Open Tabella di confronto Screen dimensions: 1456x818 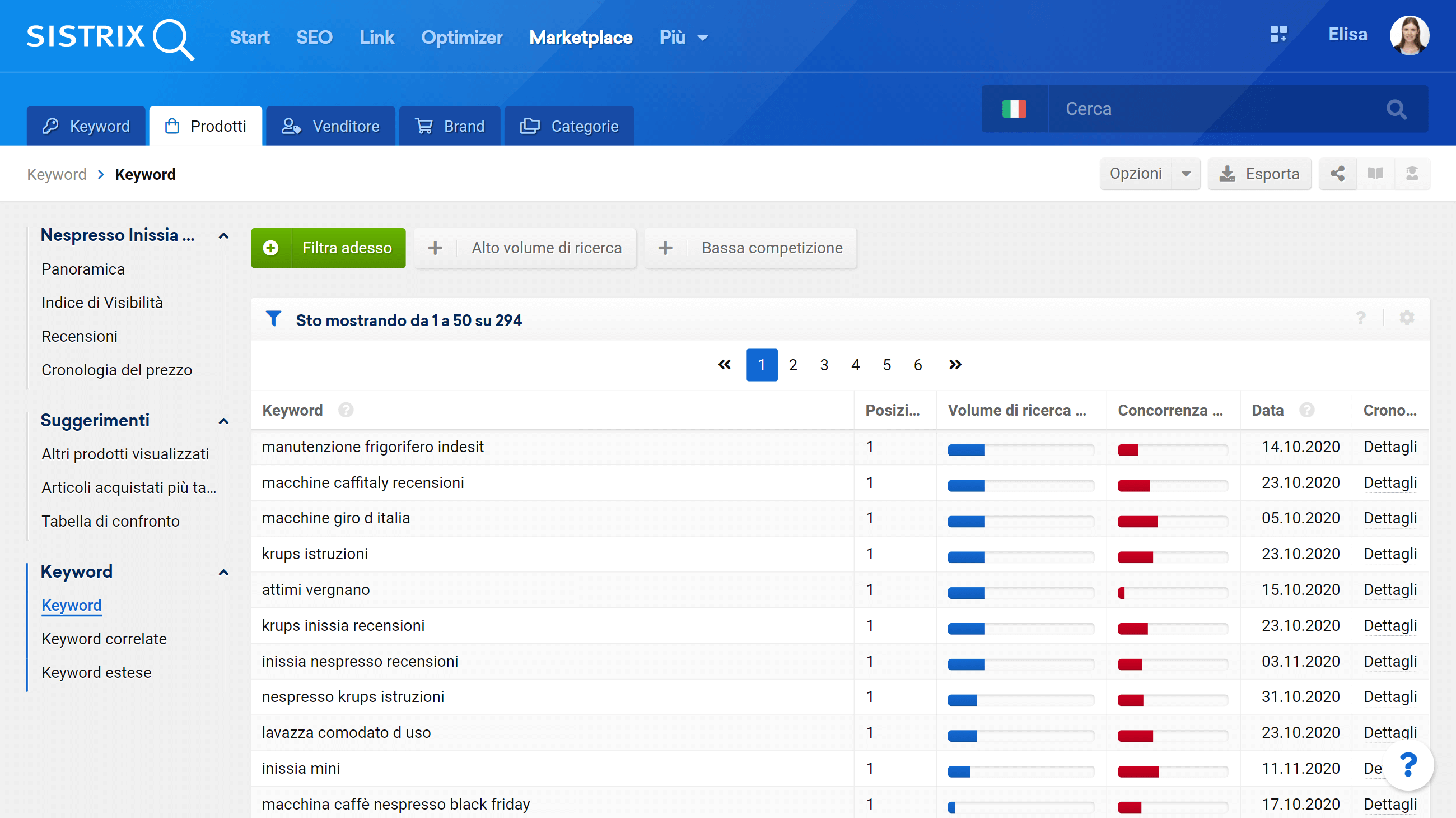click(x=111, y=520)
